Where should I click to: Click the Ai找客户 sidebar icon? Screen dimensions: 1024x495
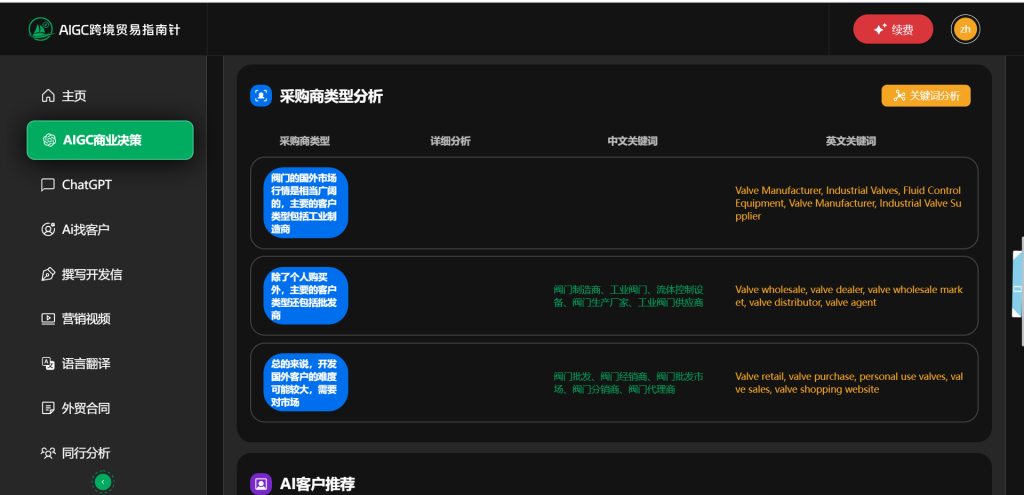48,230
